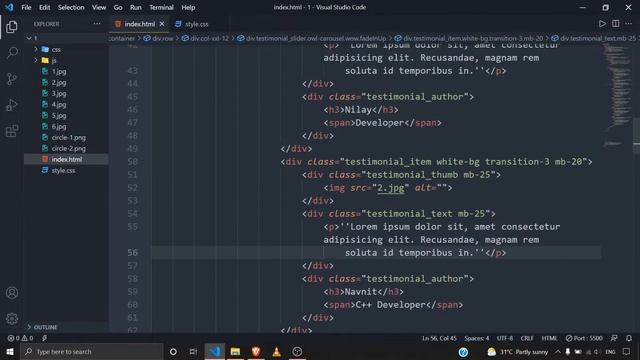Change the CRLF end of line sequence

click(527, 338)
